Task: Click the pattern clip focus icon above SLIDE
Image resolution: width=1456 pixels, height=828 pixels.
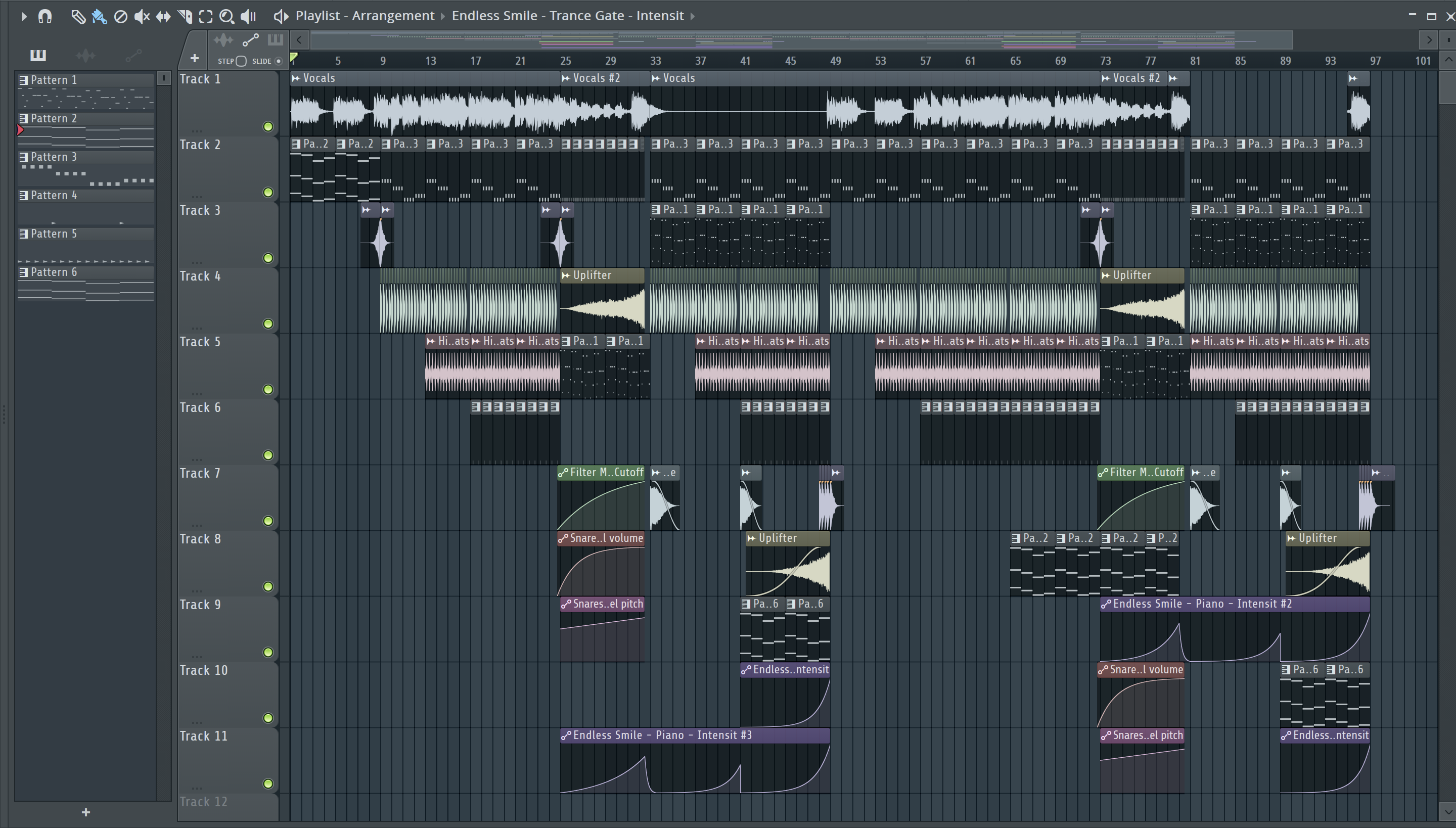Action: pos(275,40)
